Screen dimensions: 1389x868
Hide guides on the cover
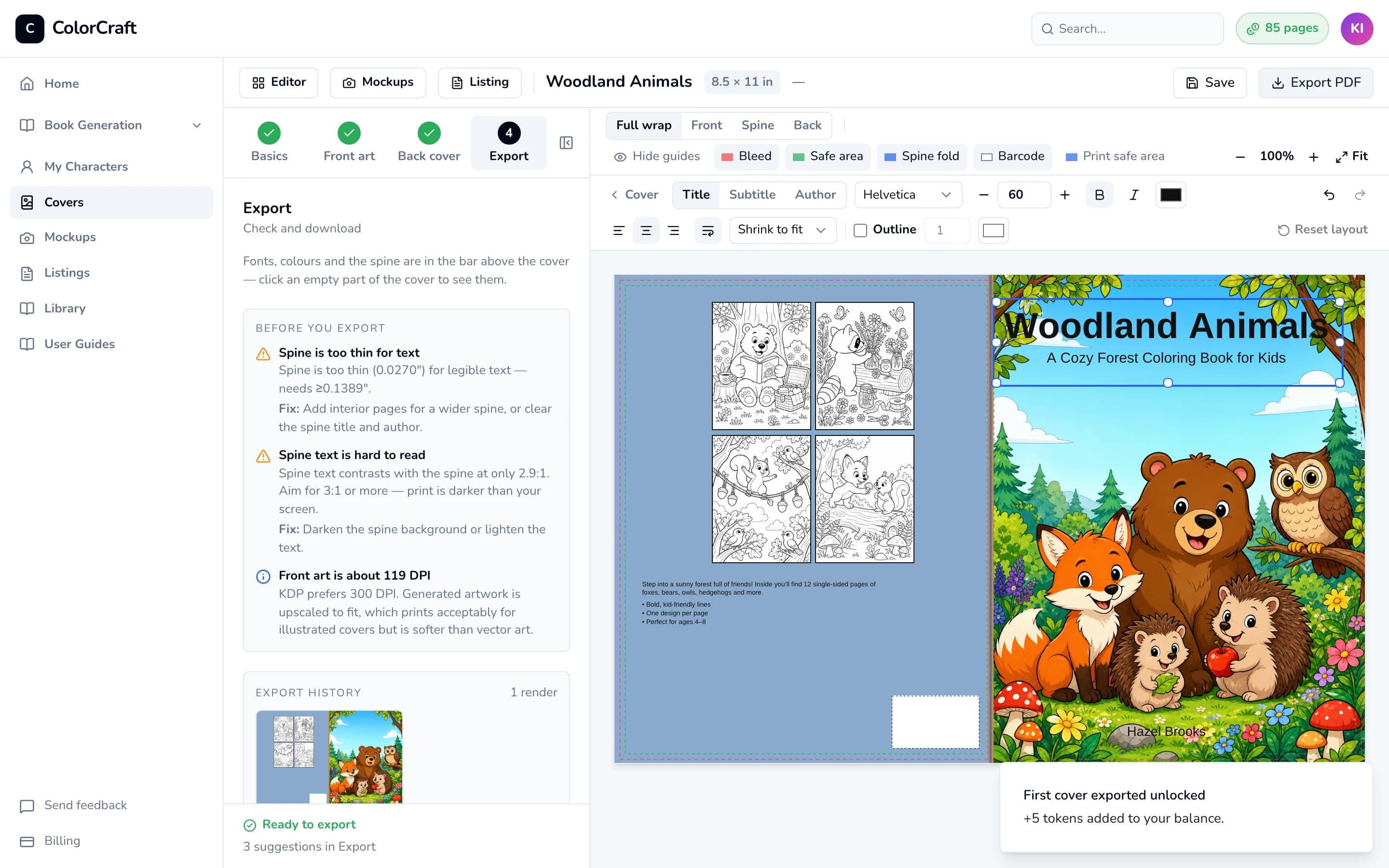pos(656,156)
